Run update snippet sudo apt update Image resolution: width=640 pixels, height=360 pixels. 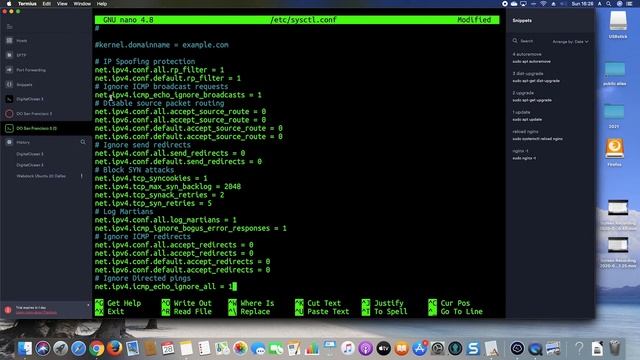pyautogui.click(x=527, y=116)
